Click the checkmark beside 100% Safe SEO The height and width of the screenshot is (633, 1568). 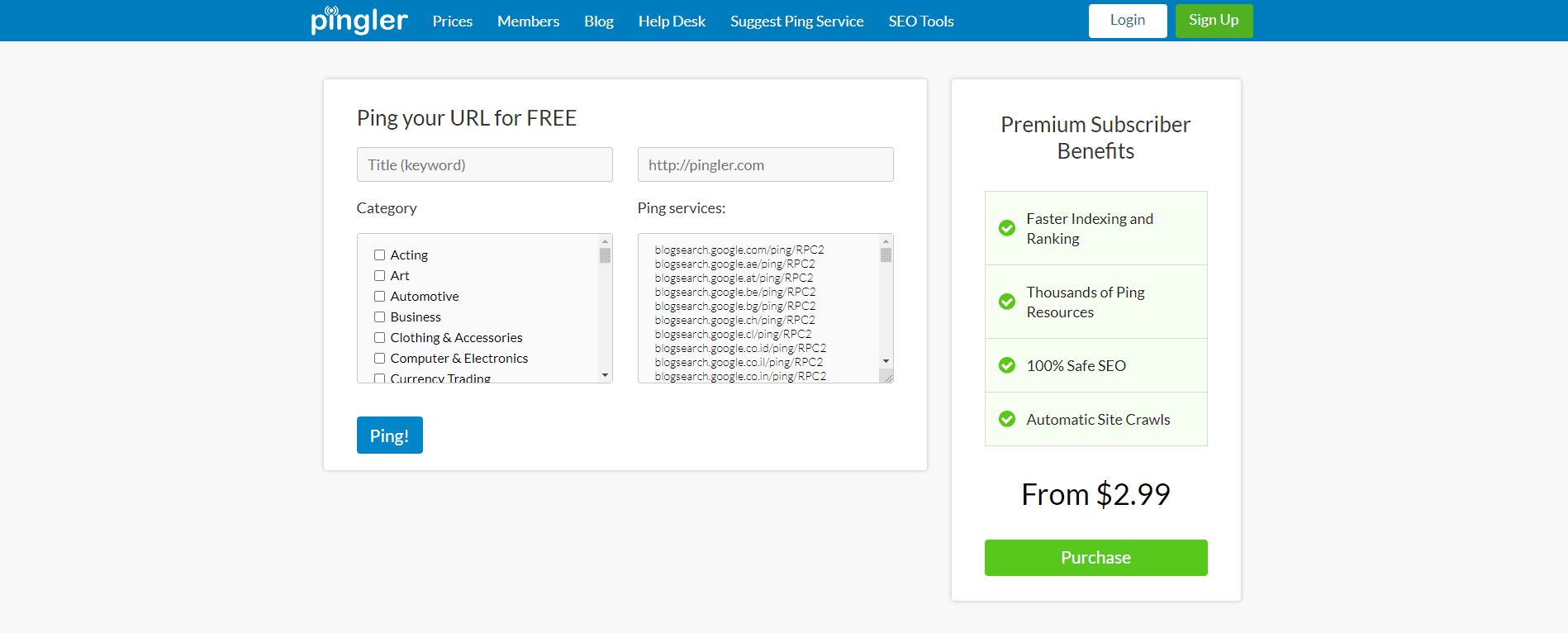[x=1006, y=364]
